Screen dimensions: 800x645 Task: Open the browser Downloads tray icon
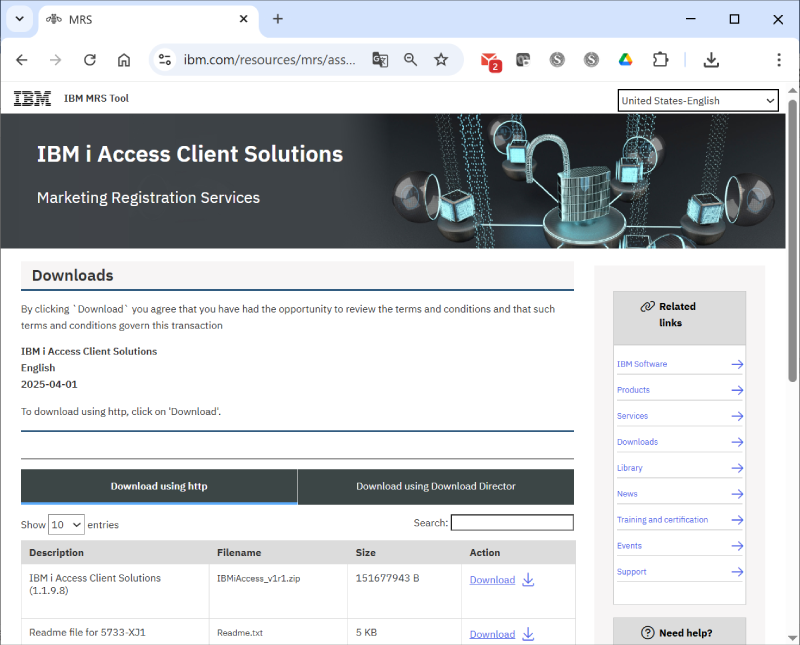click(x=711, y=60)
